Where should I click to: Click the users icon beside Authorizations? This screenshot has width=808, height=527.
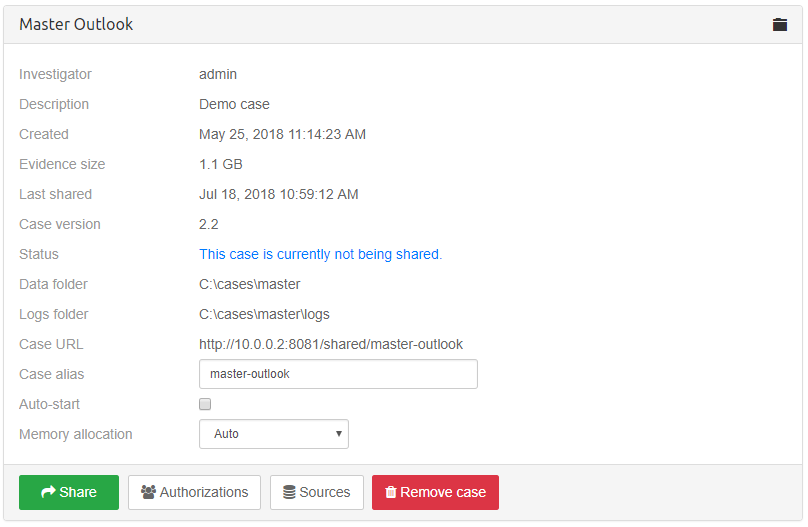coord(148,492)
